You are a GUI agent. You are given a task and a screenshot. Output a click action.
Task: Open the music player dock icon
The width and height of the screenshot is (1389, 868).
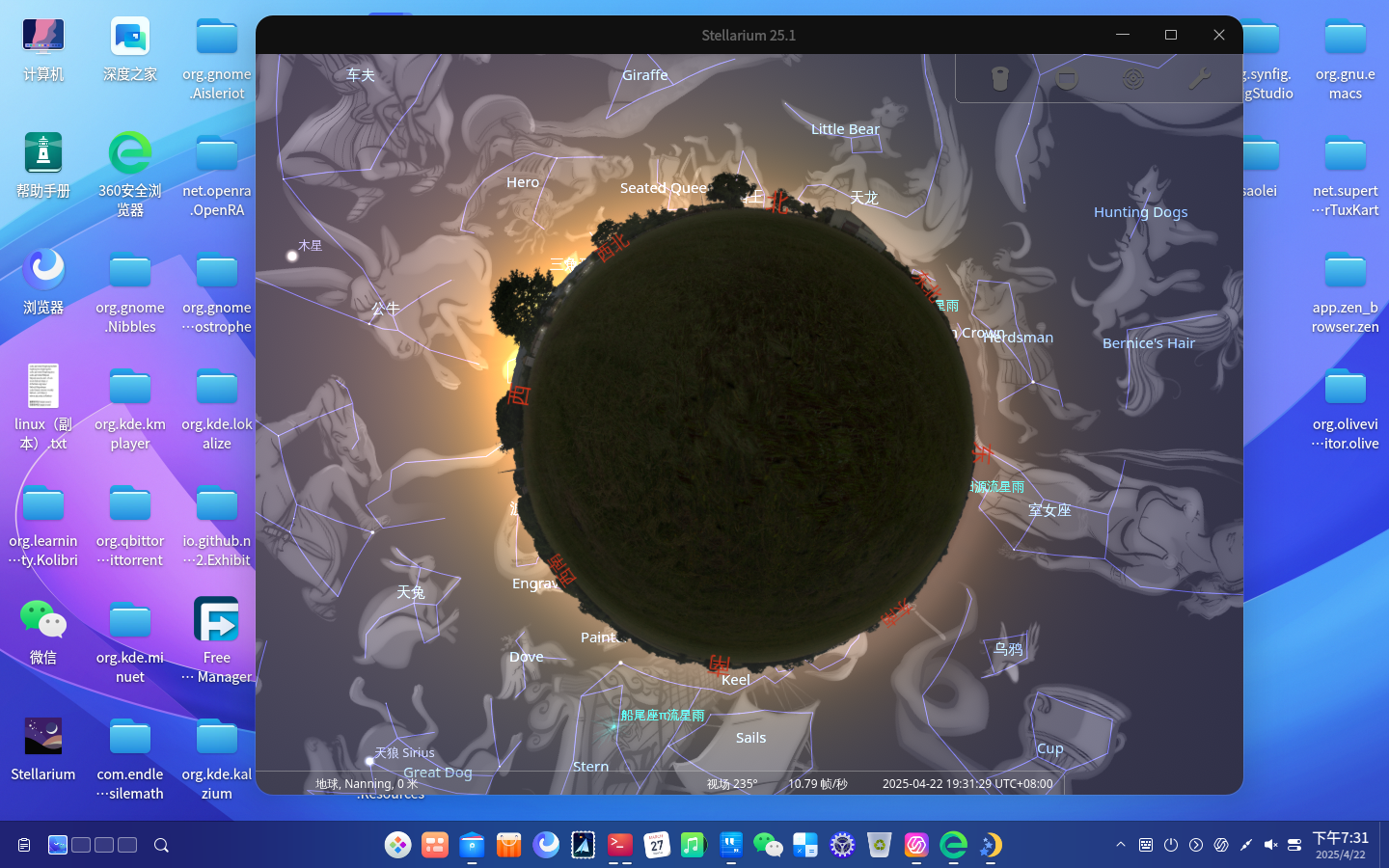tap(694, 845)
